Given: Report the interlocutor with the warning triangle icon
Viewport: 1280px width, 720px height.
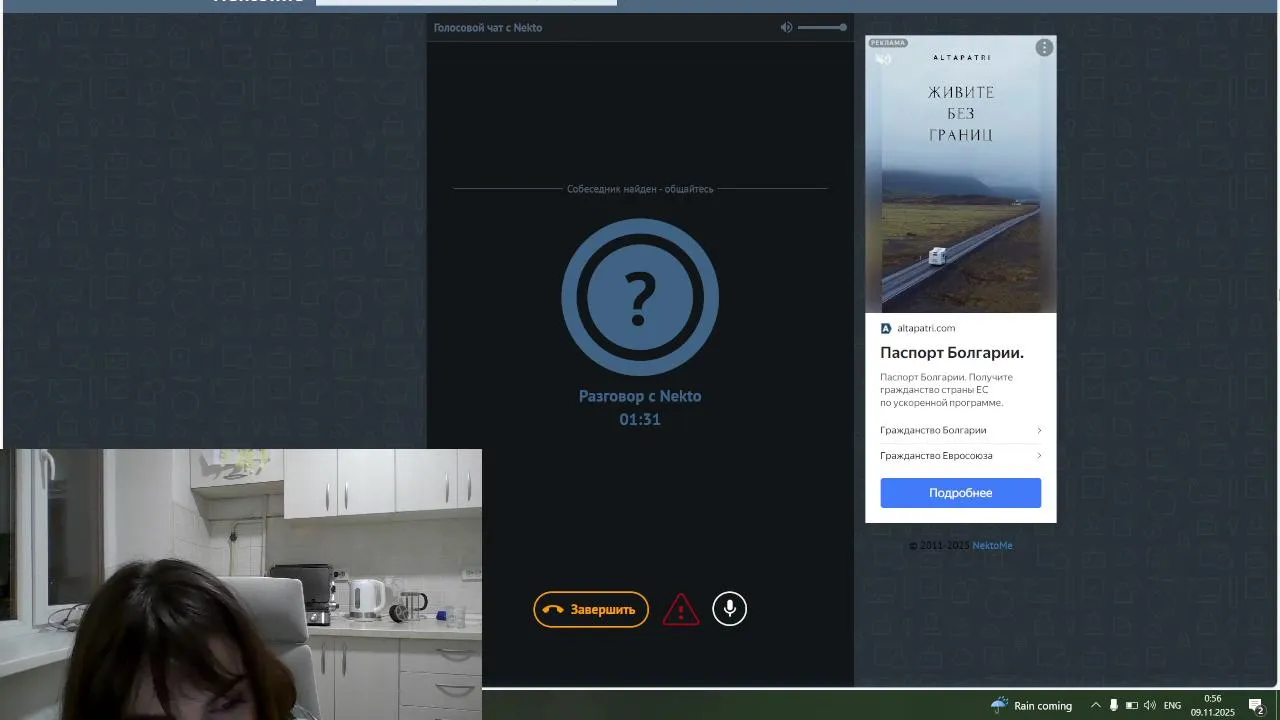Looking at the screenshot, I should [681, 609].
